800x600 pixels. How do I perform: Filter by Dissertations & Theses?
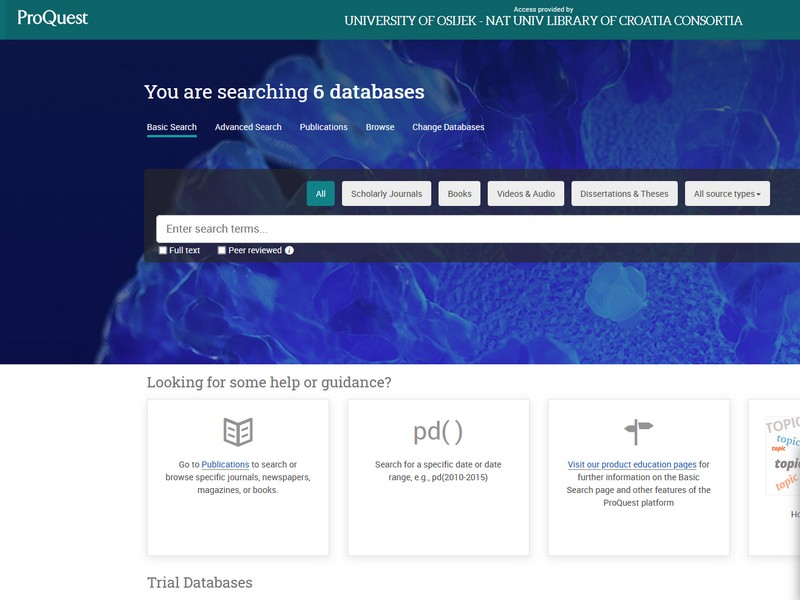click(624, 194)
